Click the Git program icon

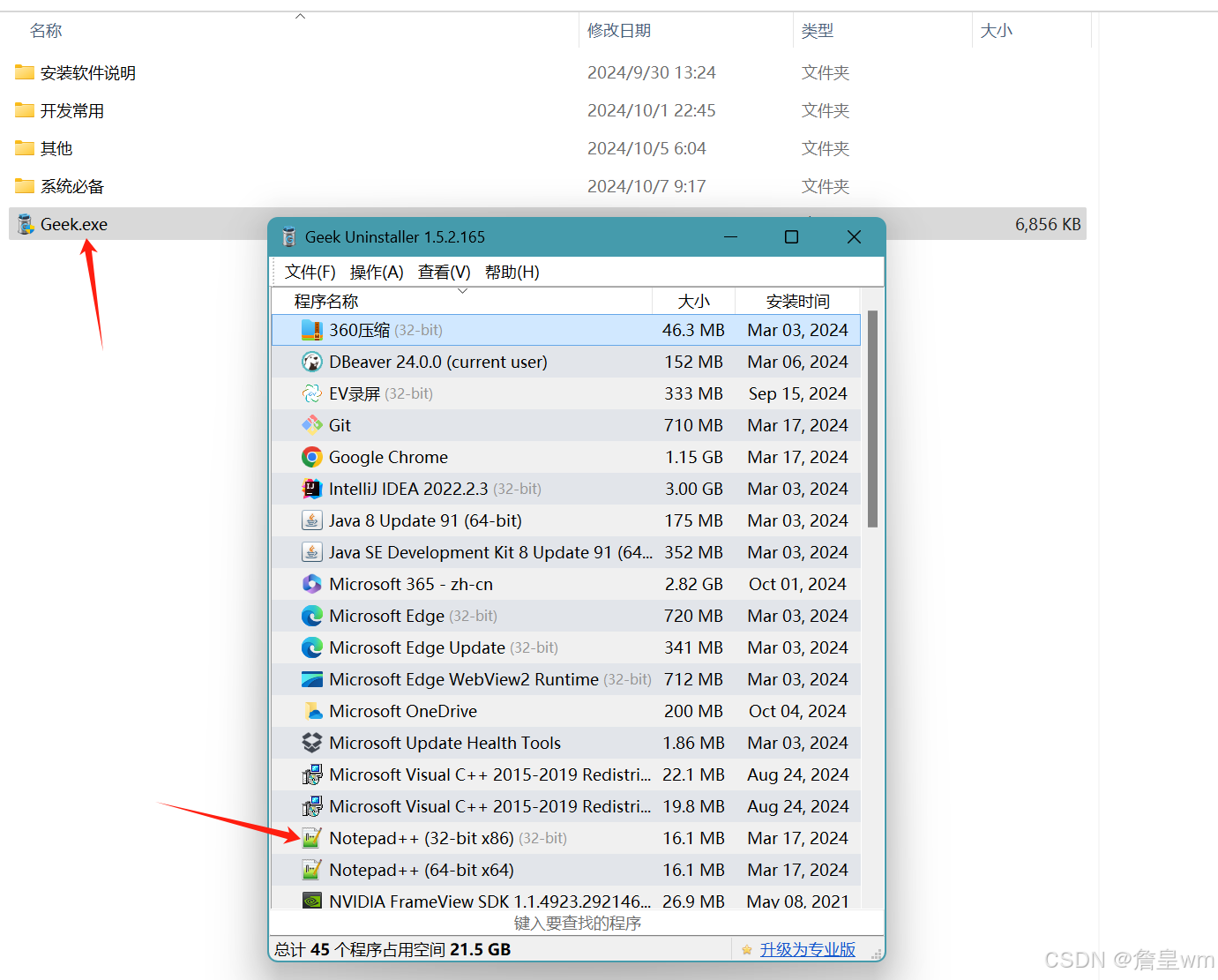coord(312,425)
